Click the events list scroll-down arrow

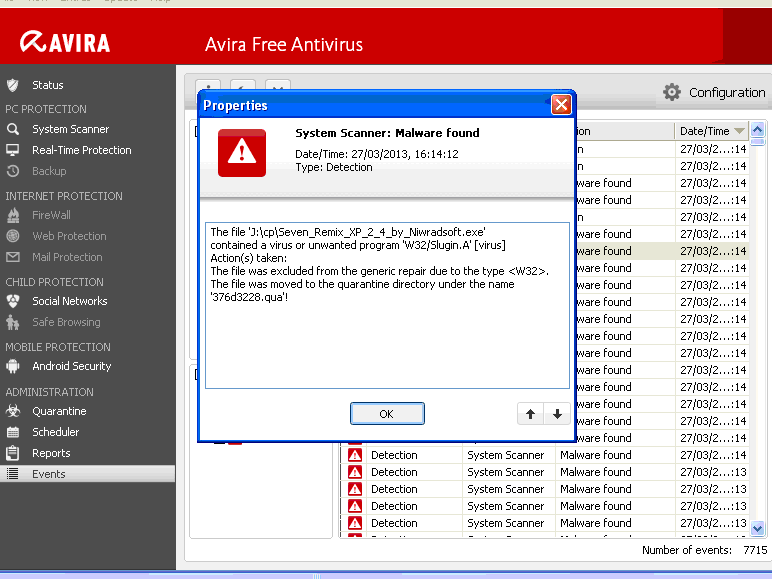pyautogui.click(x=757, y=529)
